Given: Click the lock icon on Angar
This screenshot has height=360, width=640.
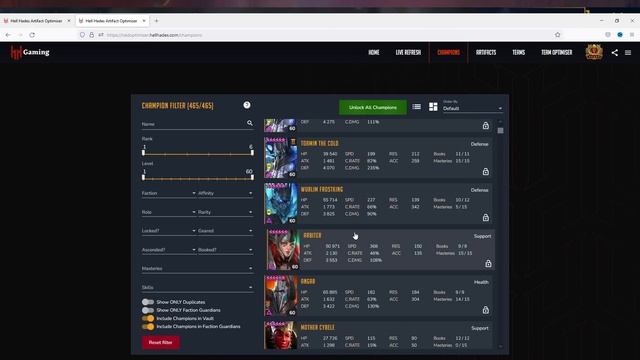Looking at the screenshot, I should coord(486,310).
